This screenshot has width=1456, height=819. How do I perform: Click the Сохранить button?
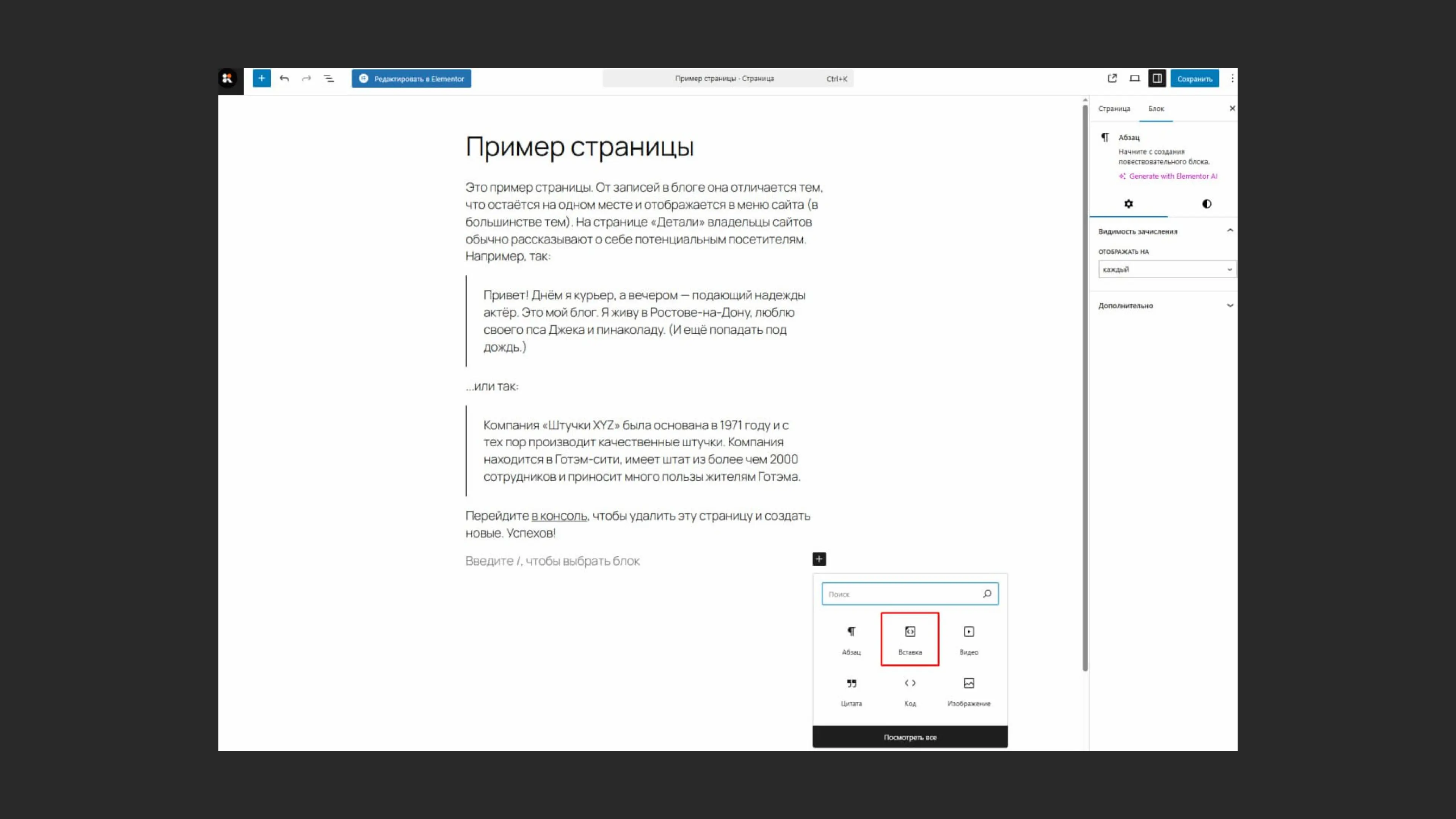(1194, 78)
